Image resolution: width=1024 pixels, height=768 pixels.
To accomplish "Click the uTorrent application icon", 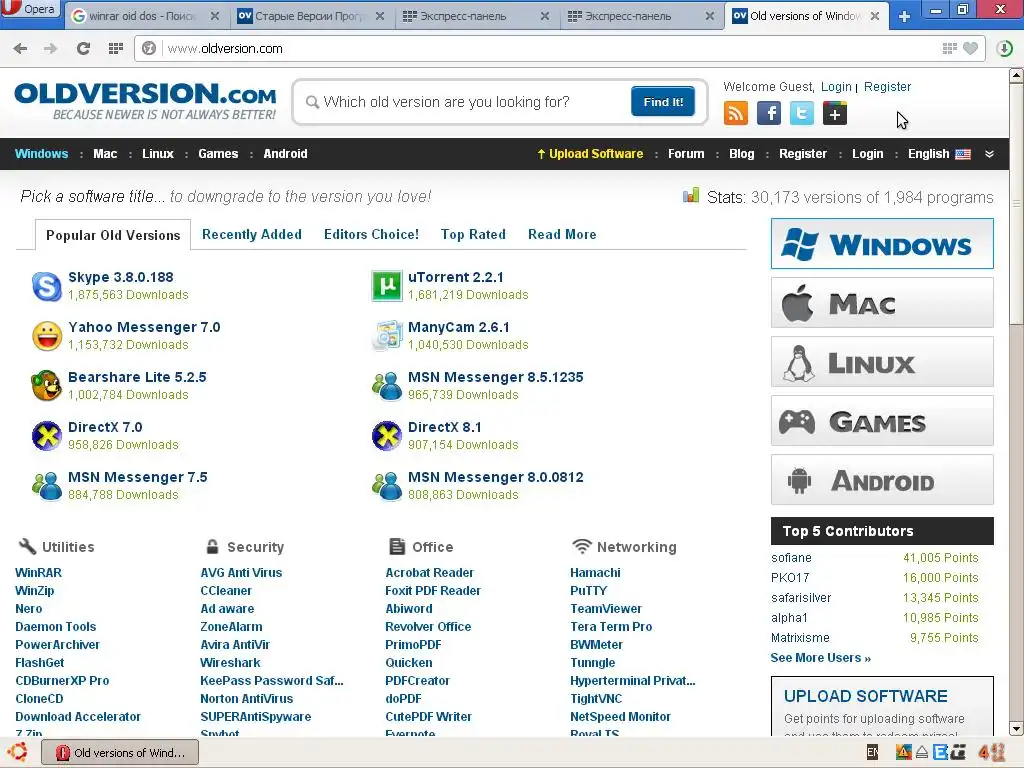I will coord(387,286).
